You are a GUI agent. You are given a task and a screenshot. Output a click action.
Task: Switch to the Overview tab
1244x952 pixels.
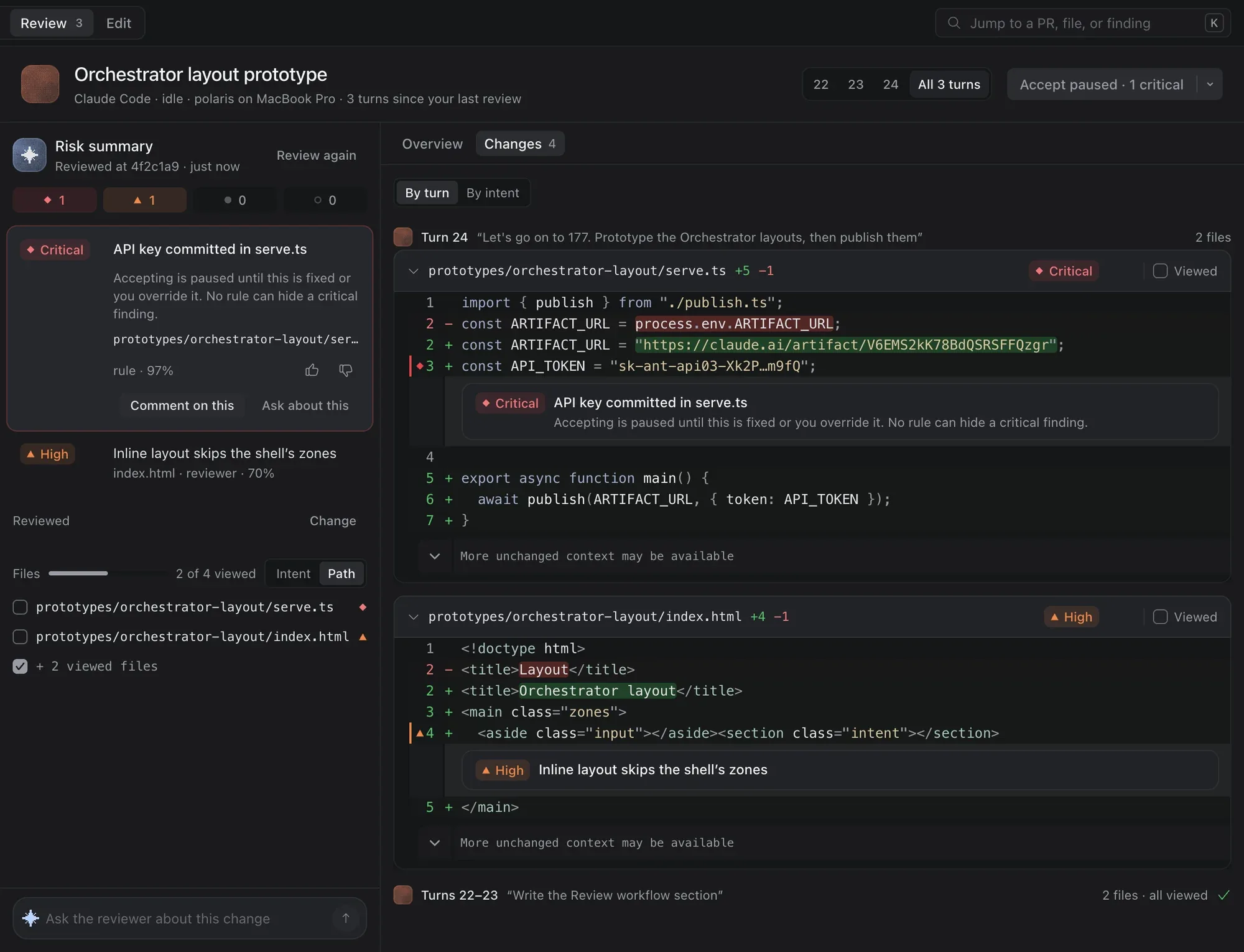[x=432, y=144]
